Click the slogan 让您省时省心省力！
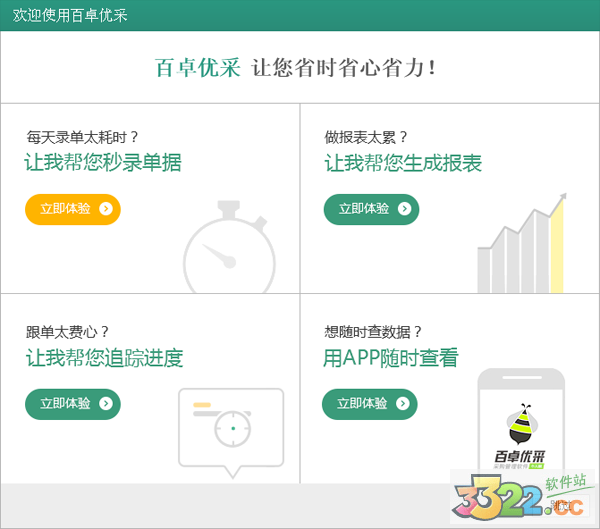The width and height of the screenshot is (600, 529). coord(344,68)
